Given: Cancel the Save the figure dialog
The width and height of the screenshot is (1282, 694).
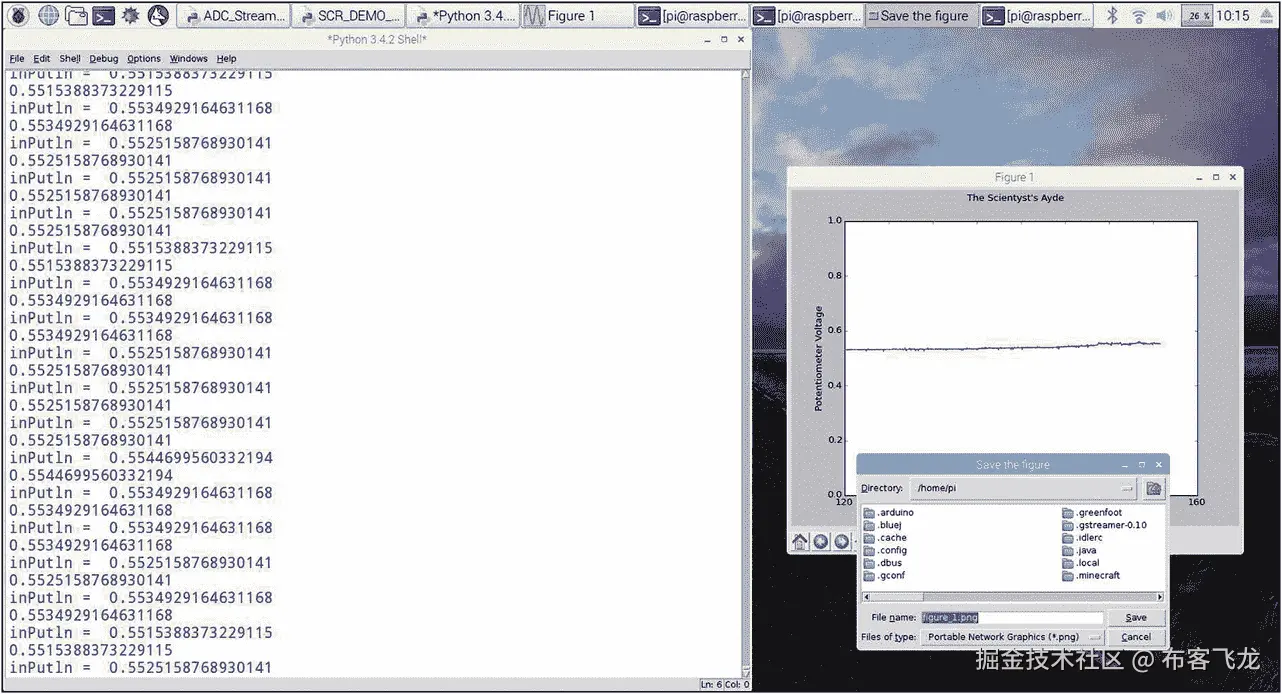Looking at the screenshot, I should (1136, 637).
